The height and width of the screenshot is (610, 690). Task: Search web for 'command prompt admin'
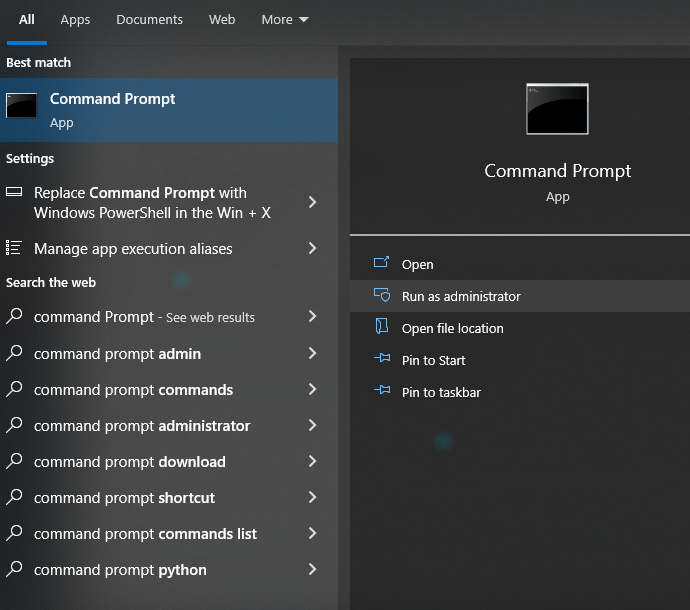[x=169, y=353]
